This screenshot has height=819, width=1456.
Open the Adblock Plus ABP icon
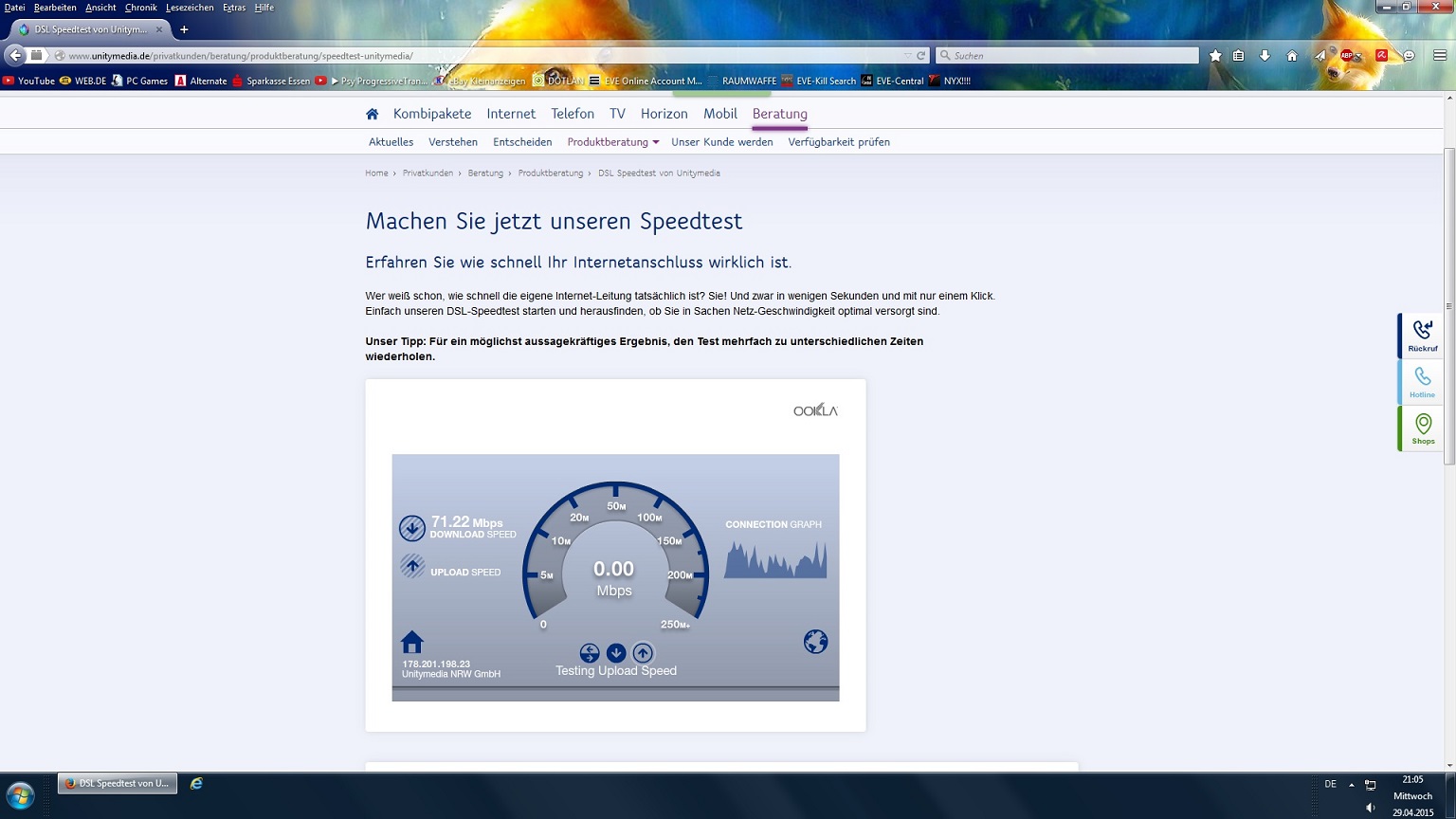tap(1347, 56)
